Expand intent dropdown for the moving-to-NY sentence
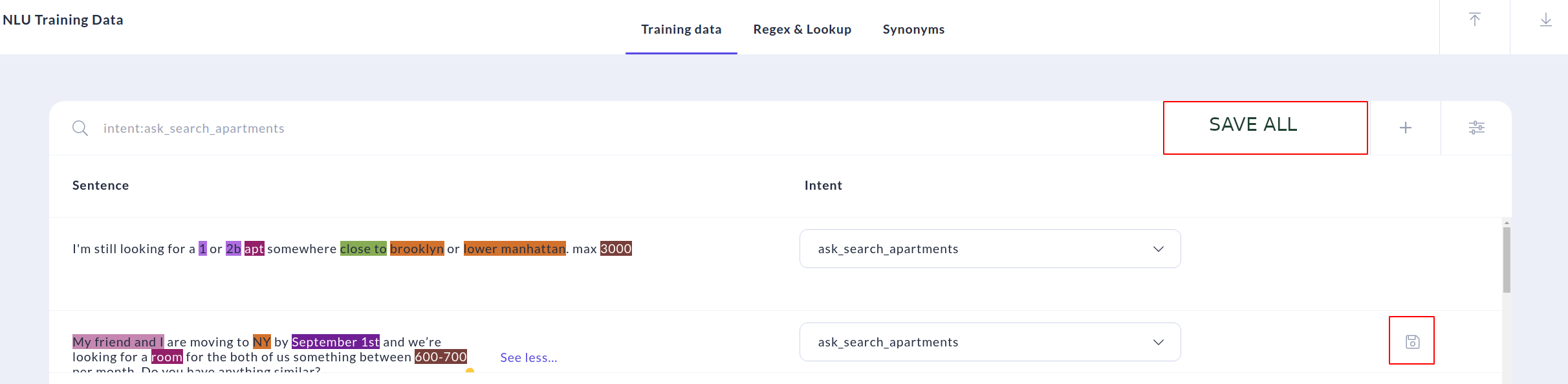1568x384 pixels. coord(991,341)
